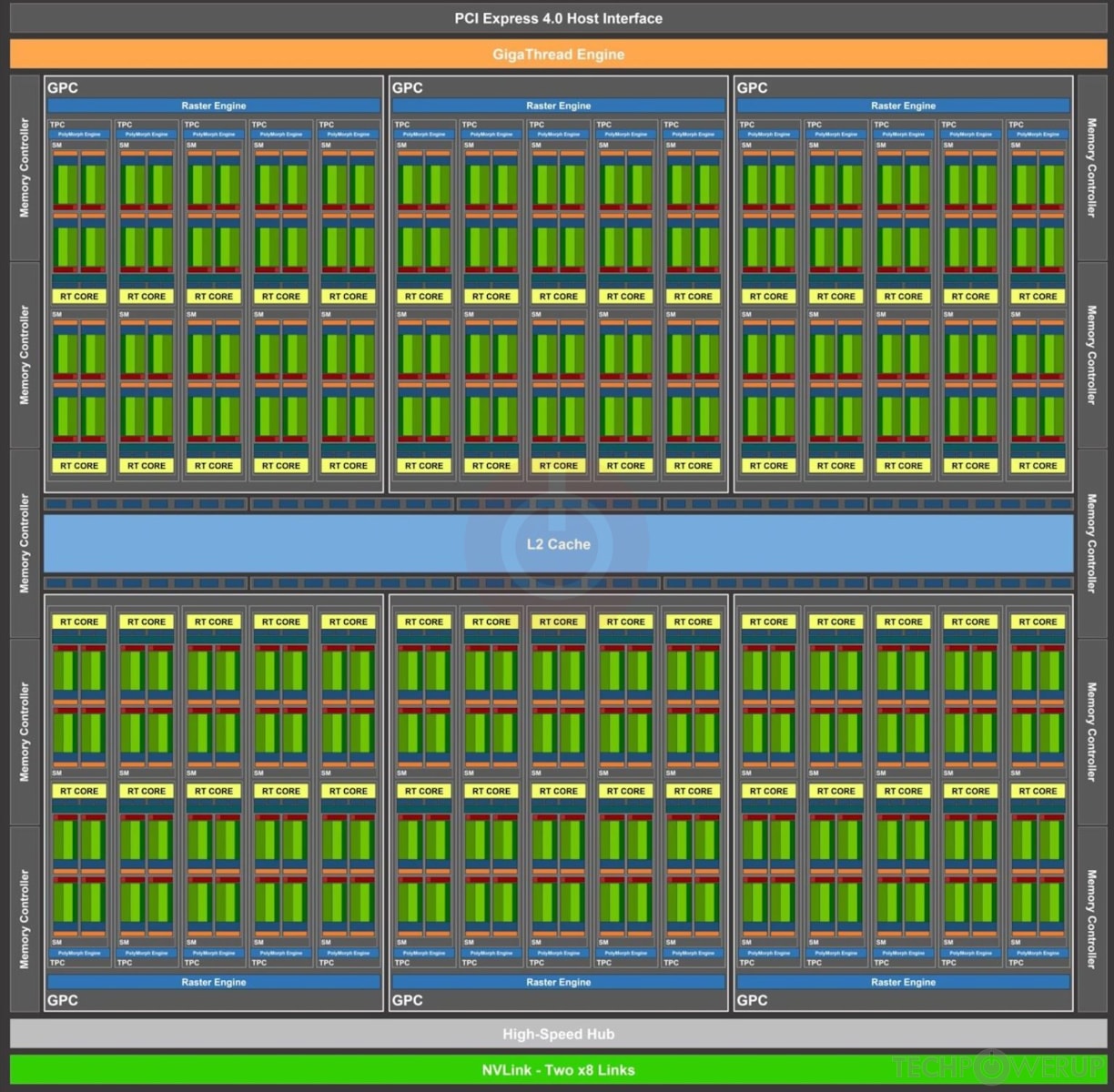
Task: Select the gray High-Speed Hub bar
Action: [x=558, y=1034]
